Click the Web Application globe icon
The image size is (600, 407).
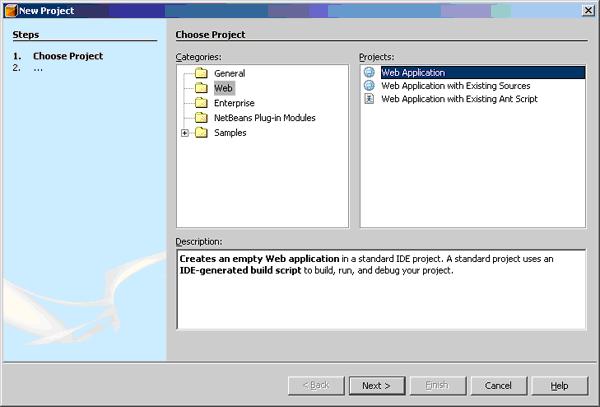[x=370, y=73]
